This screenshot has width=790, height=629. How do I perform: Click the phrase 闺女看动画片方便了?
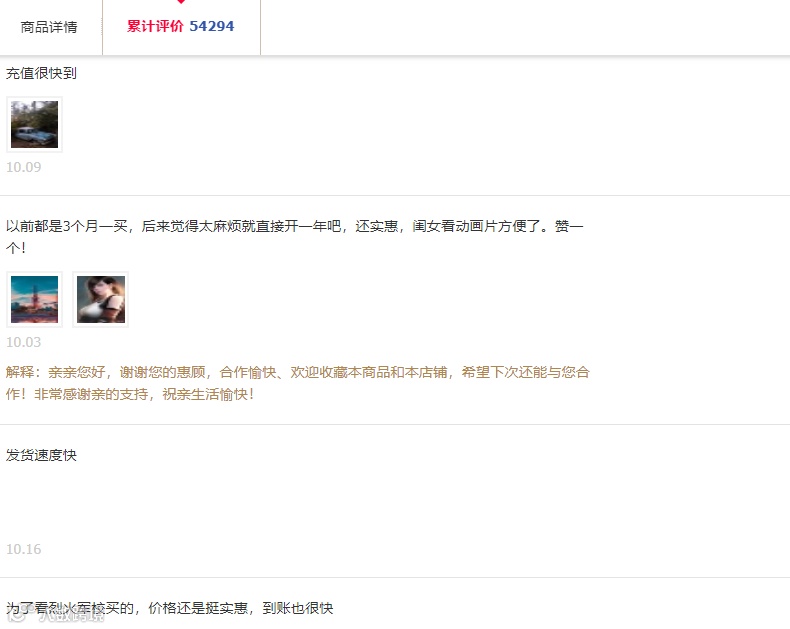click(x=479, y=226)
